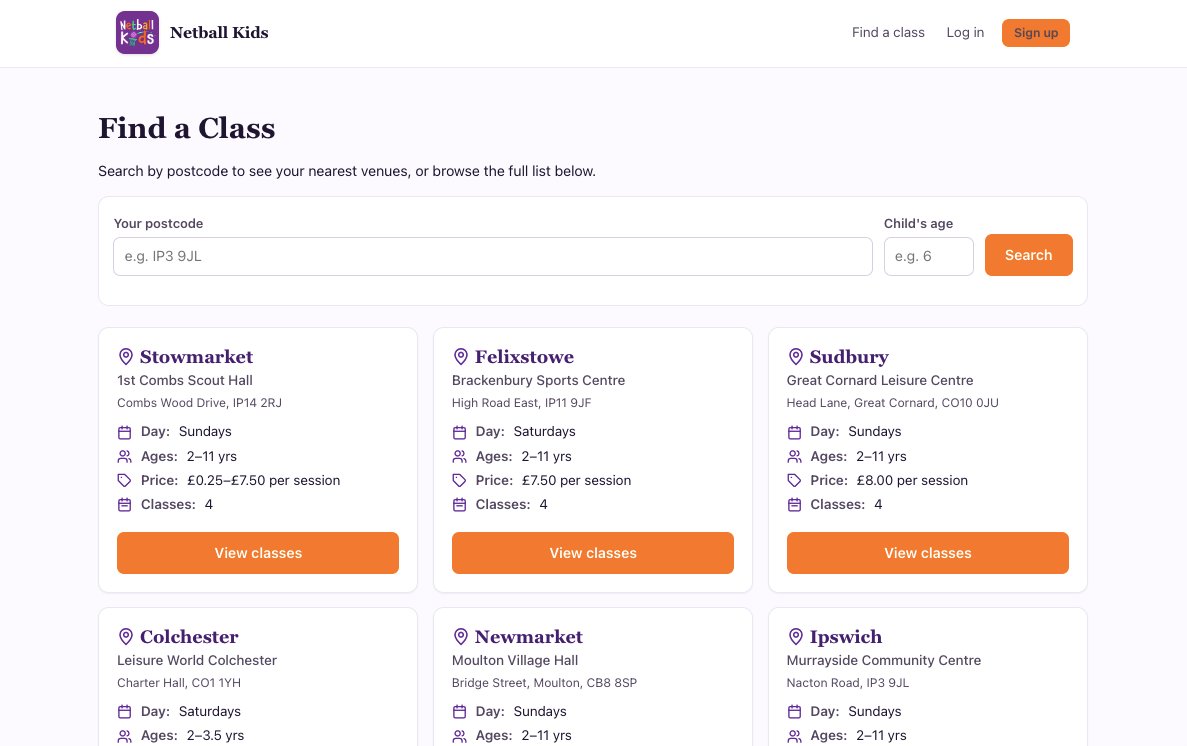Click the text 1st Combs Scout Hall
Viewport: 1187px width, 746px height.
tap(185, 380)
